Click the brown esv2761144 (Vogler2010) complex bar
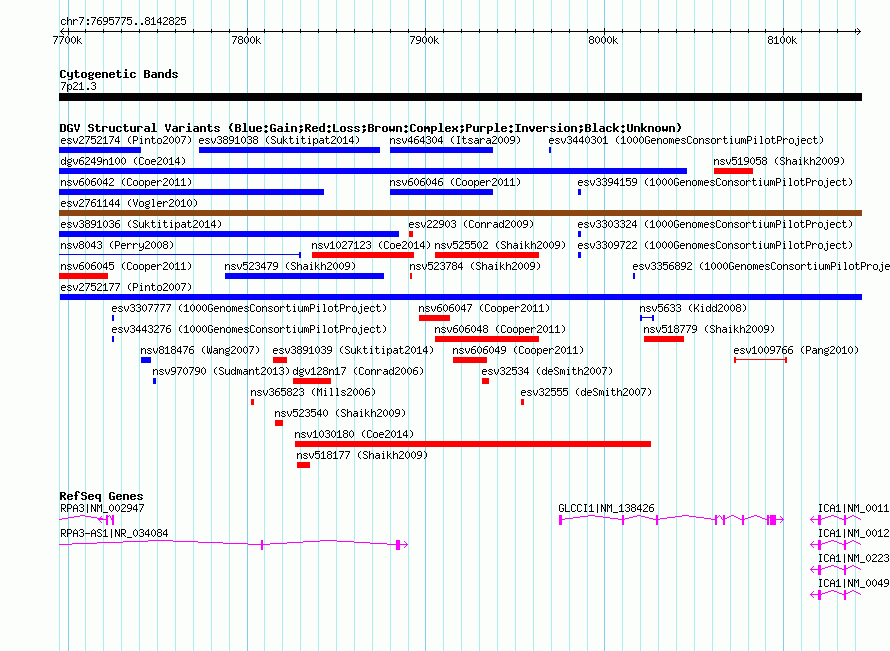 (460, 213)
